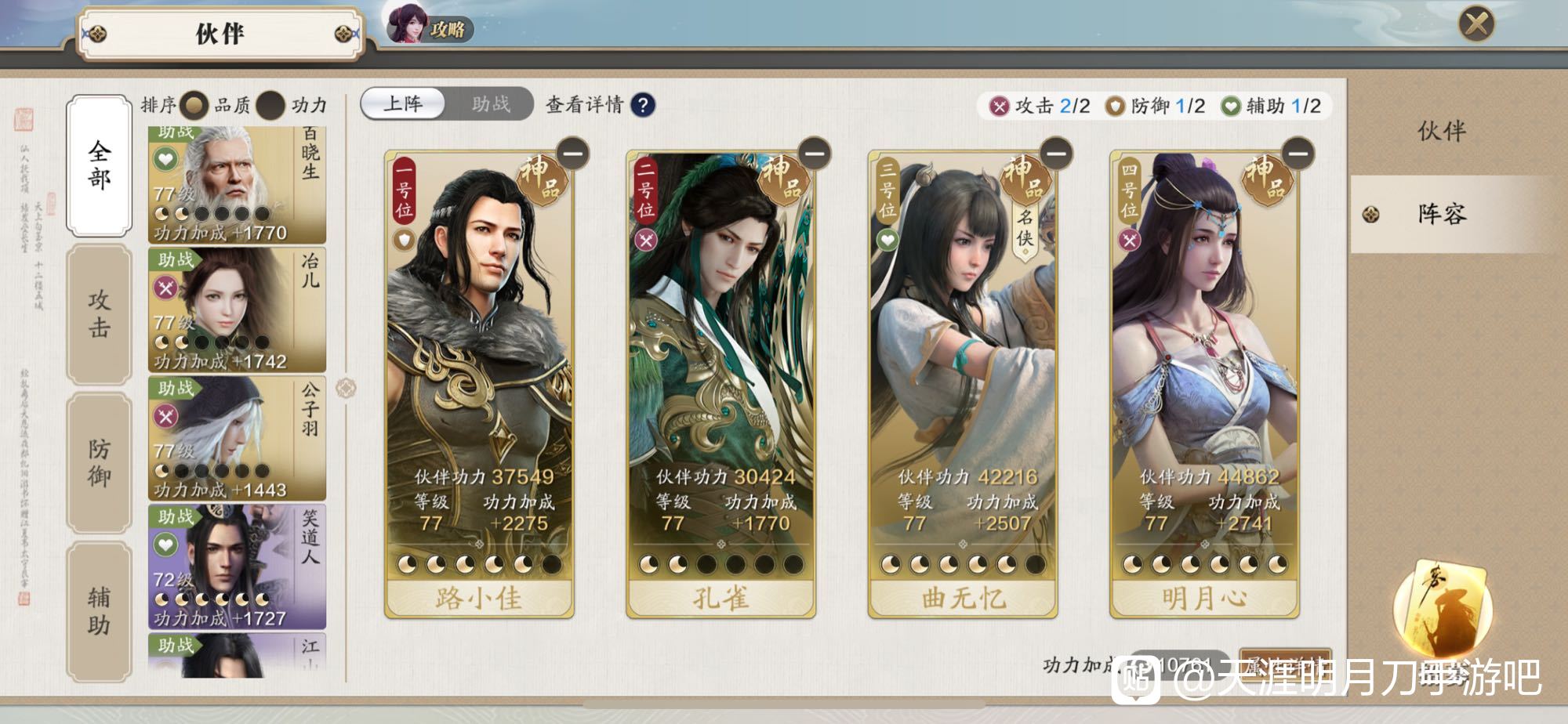This screenshot has width=1568, height=724.
Task: Open the 查看详情 question mark help icon
Action: tap(643, 105)
